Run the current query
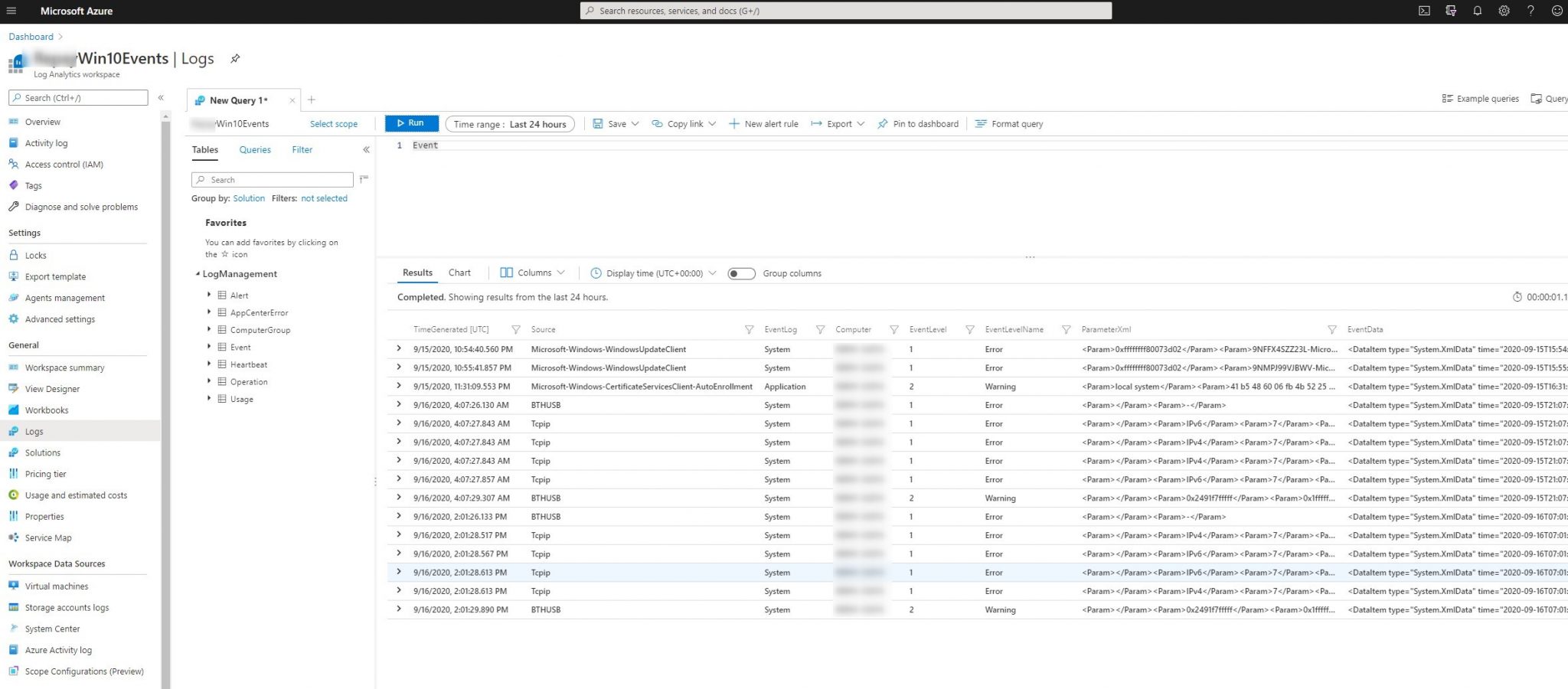 coord(411,123)
